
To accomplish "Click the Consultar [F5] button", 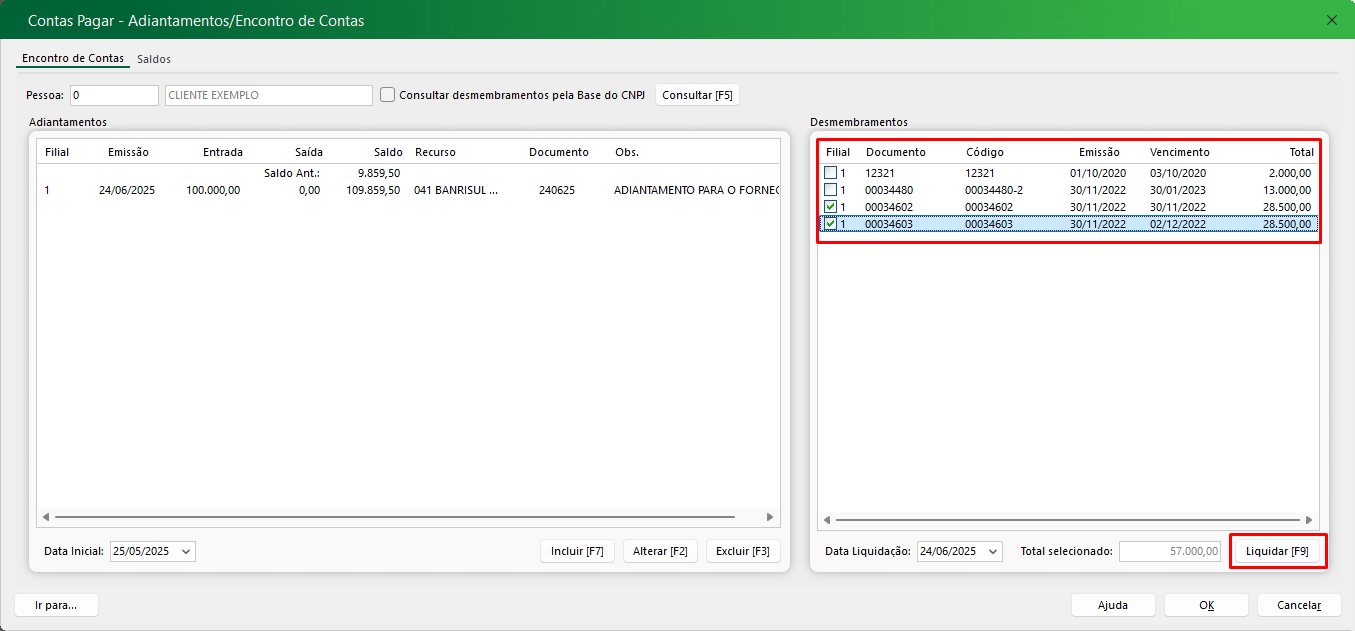I will [697, 95].
